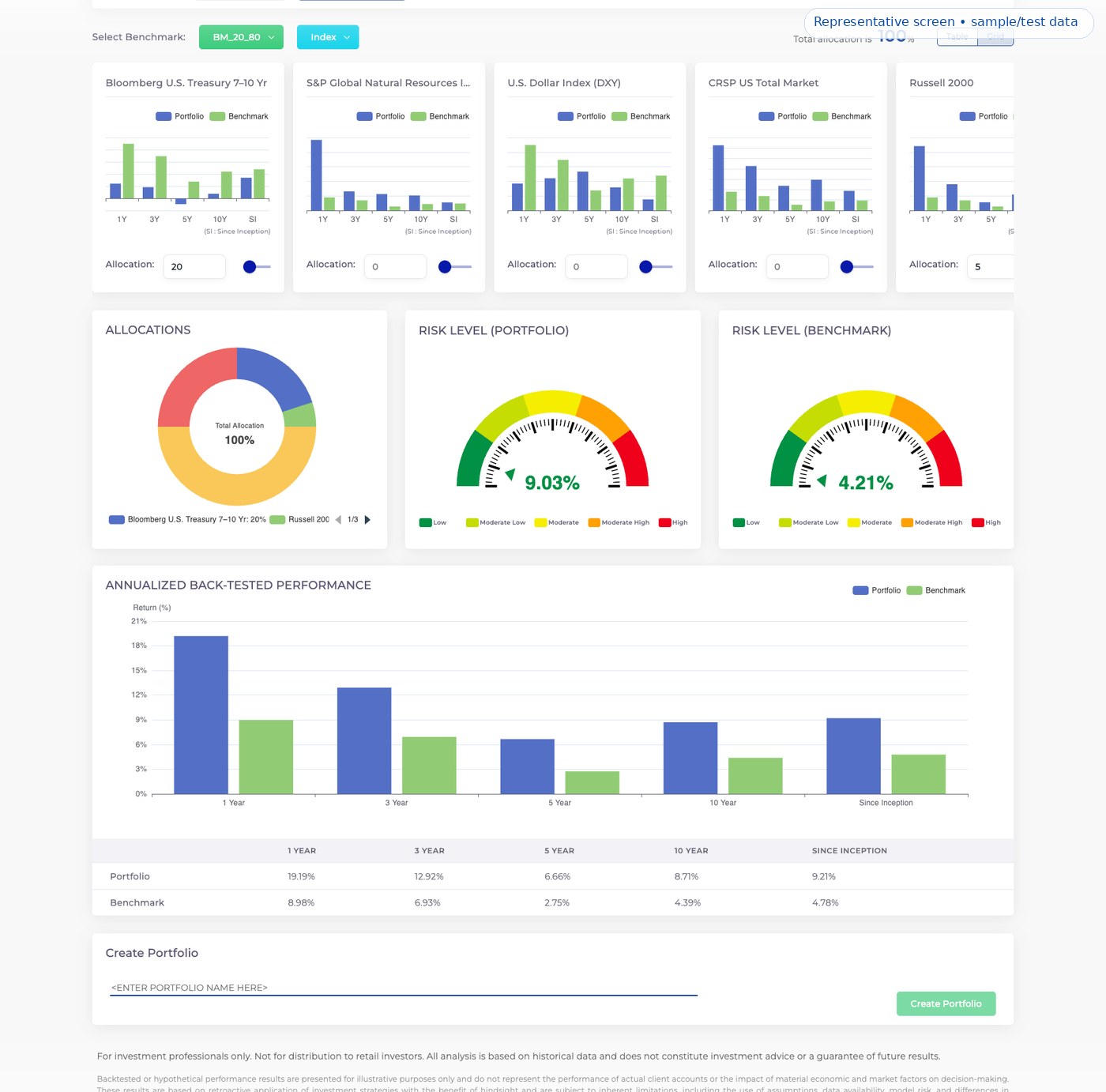
Task: Toggle Portfolio legend in Bloomberg U.S. Treasury card
Action: click(x=180, y=116)
